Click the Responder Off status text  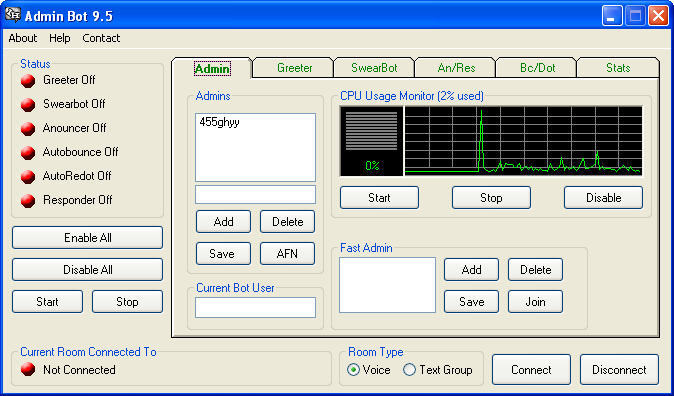click(x=78, y=200)
